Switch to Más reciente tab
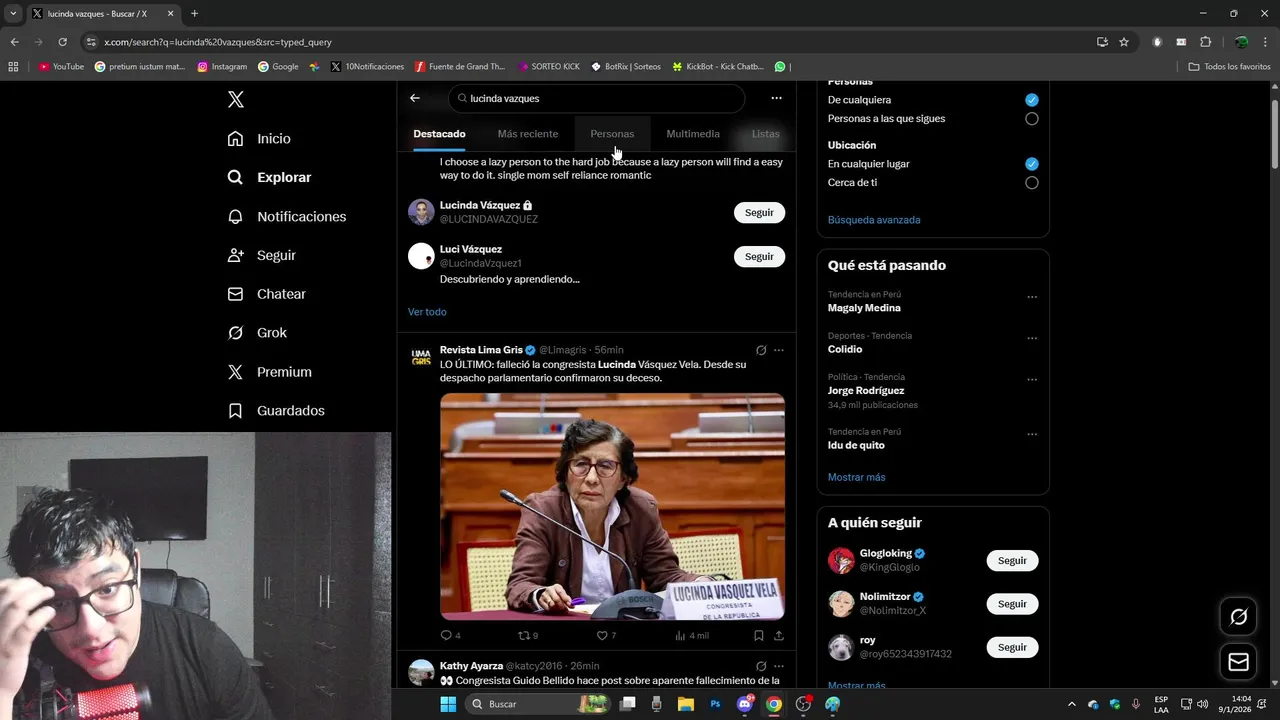 528,134
